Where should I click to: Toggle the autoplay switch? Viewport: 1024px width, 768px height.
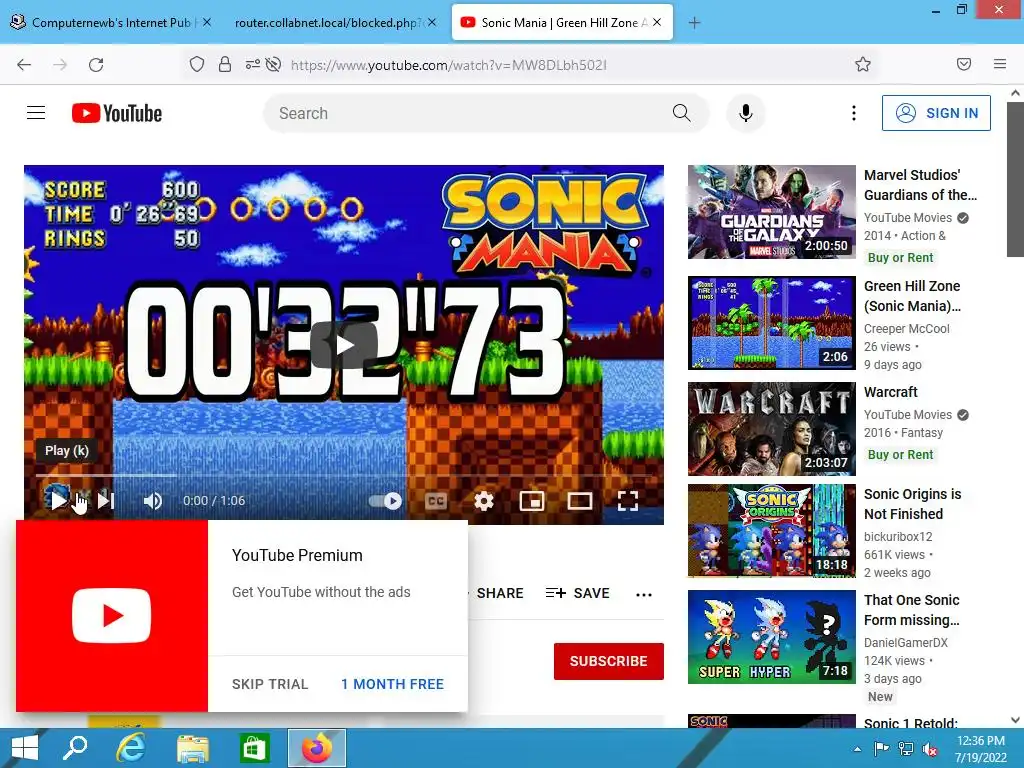pos(385,501)
